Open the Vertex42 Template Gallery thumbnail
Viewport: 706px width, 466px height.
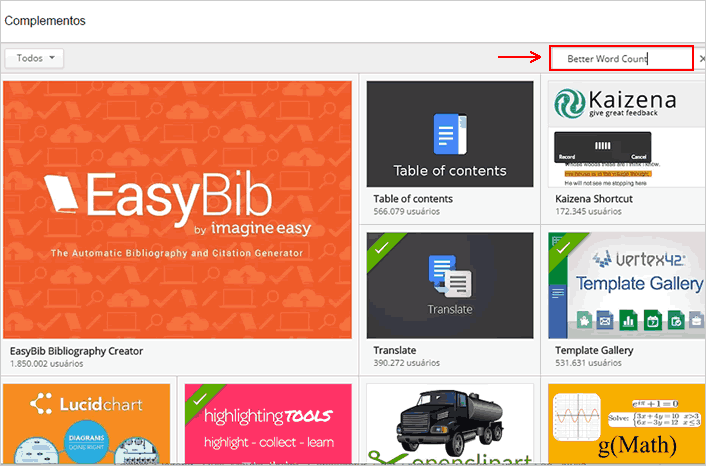click(627, 285)
